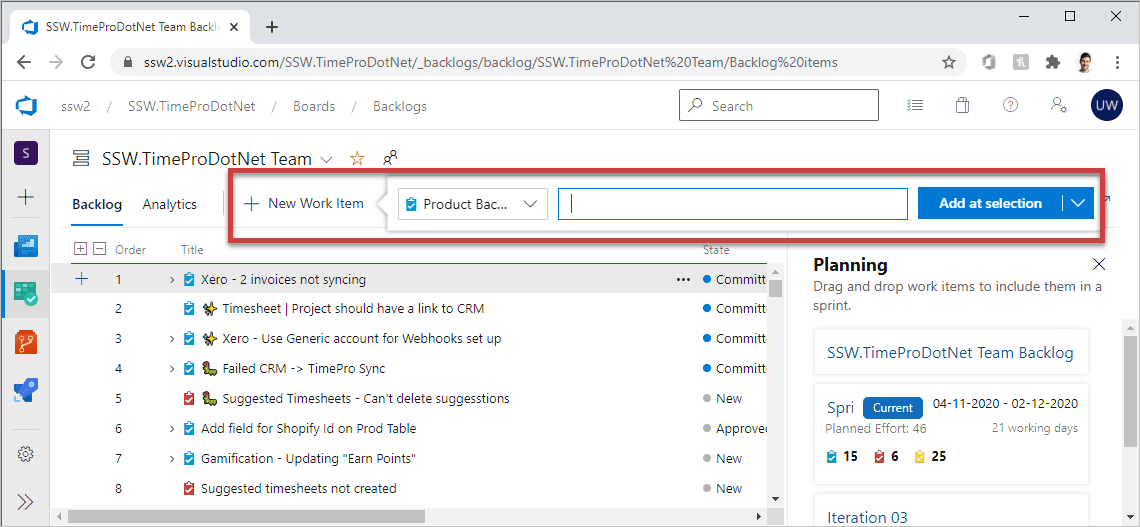The height and width of the screenshot is (527, 1140).
Task: Open Repos icon in left sidebar
Action: pyautogui.click(x=26, y=342)
